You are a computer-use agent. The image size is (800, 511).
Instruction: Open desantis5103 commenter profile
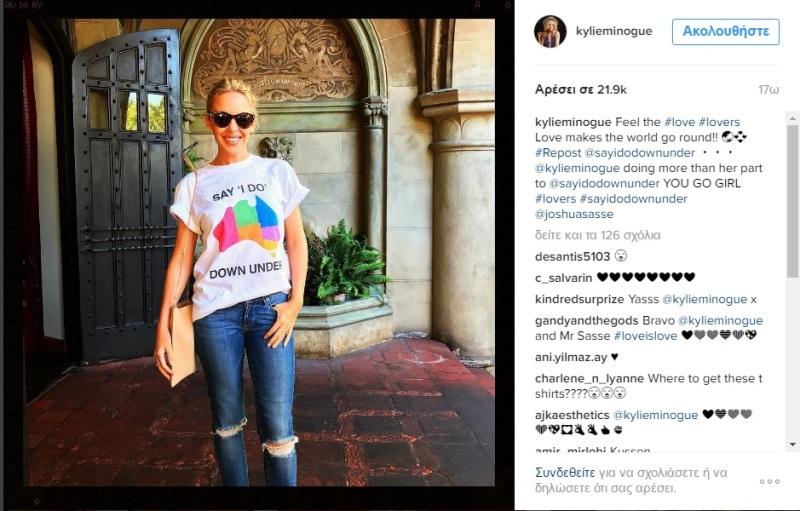click(572, 256)
